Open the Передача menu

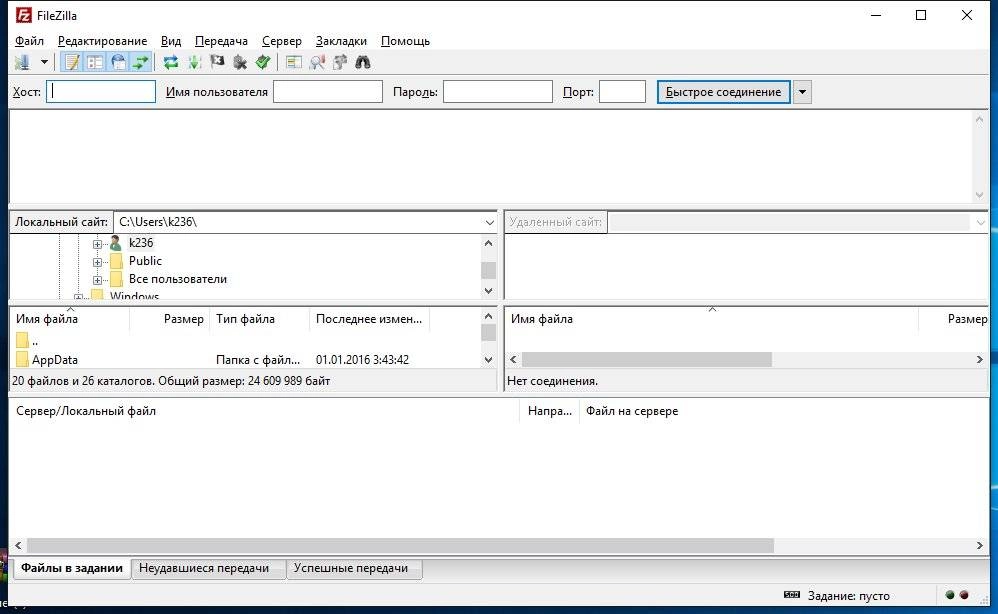[221, 41]
